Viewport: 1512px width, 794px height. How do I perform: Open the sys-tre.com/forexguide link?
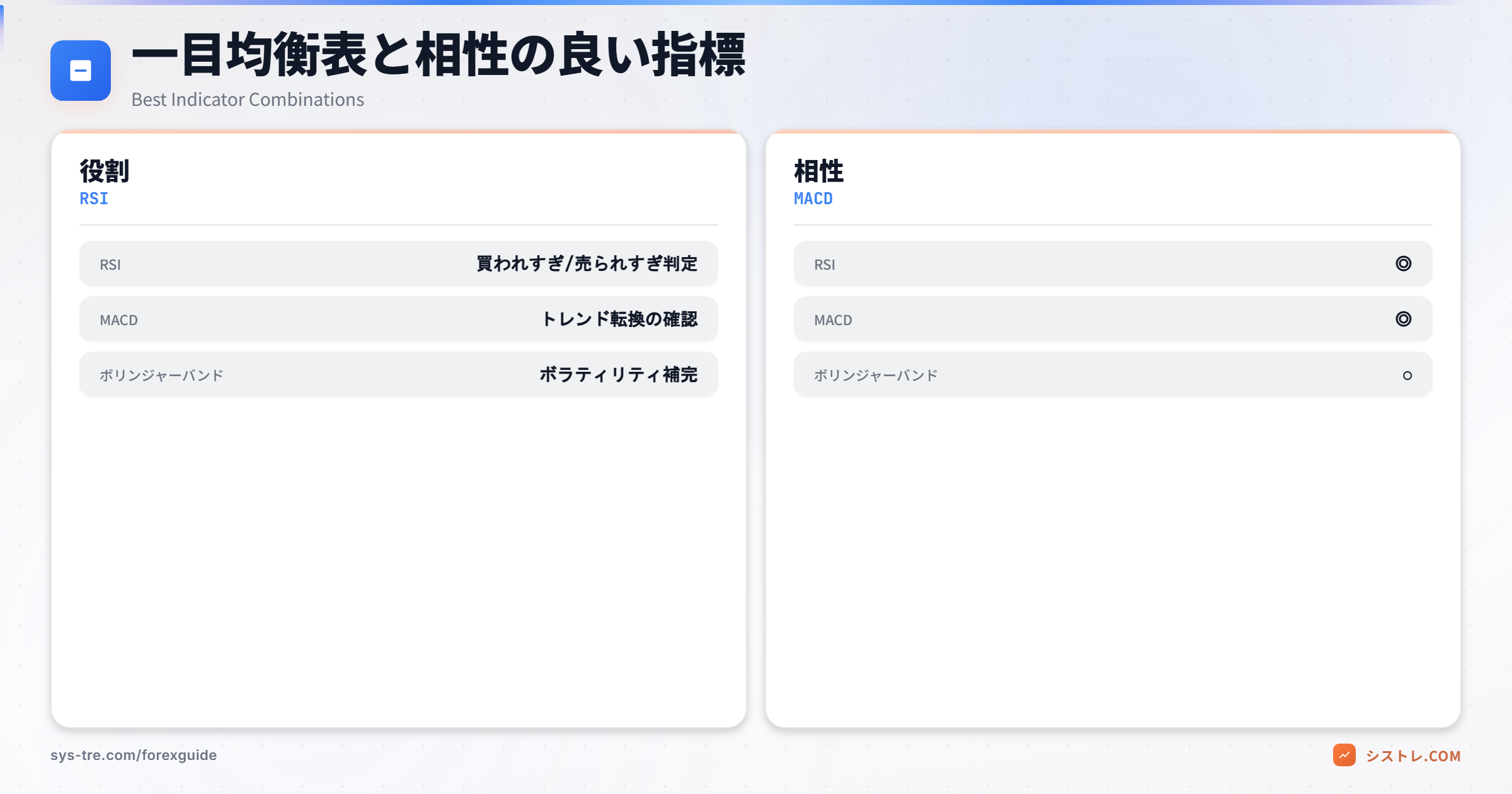(134, 755)
